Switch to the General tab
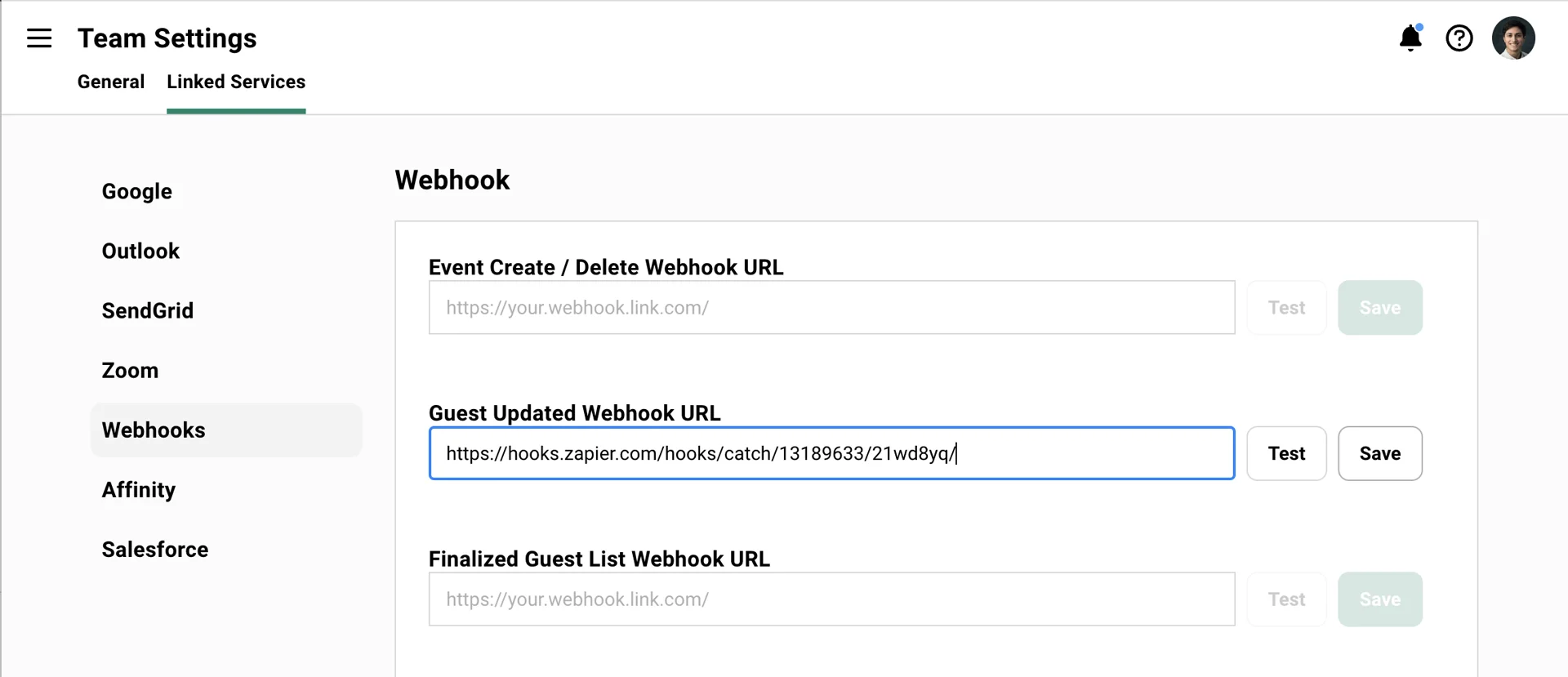Screen dimensions: 1568x677 [x=110, y=82]
